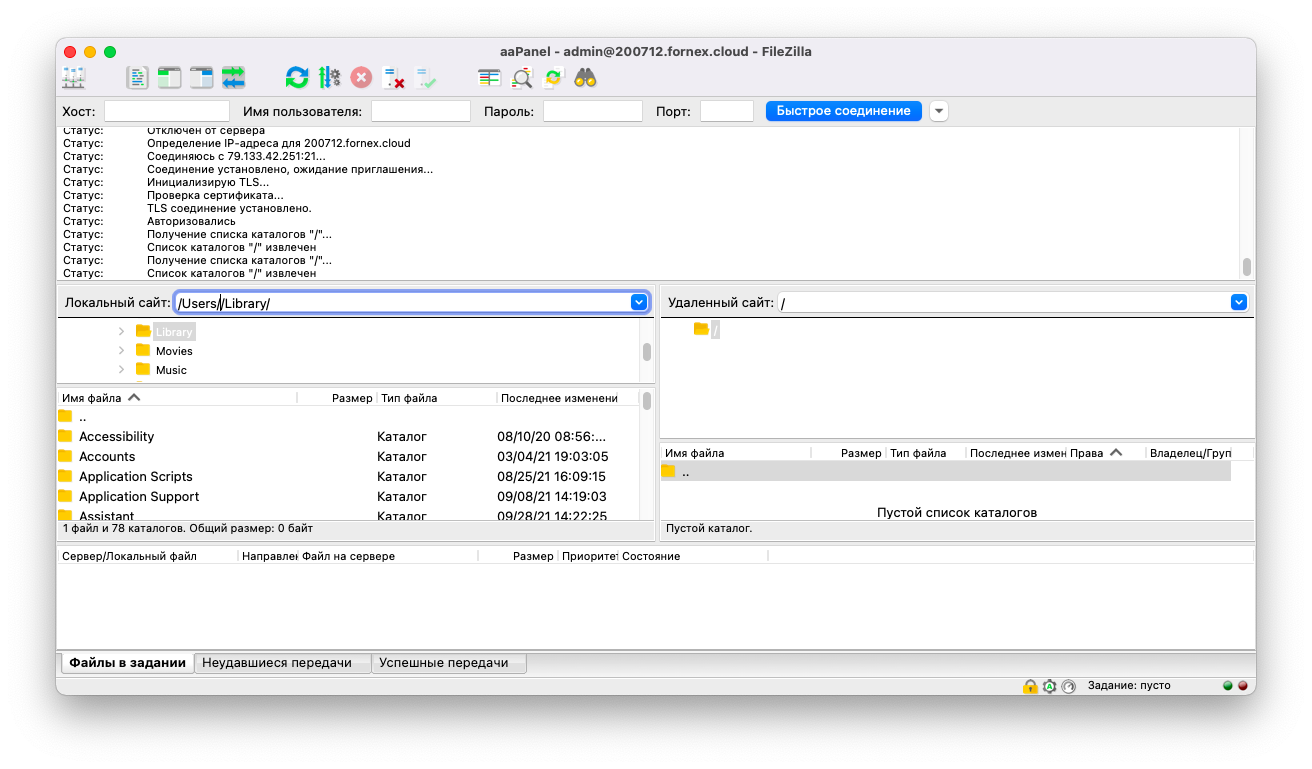Expand the Library folder tree node

coord(121,331)
